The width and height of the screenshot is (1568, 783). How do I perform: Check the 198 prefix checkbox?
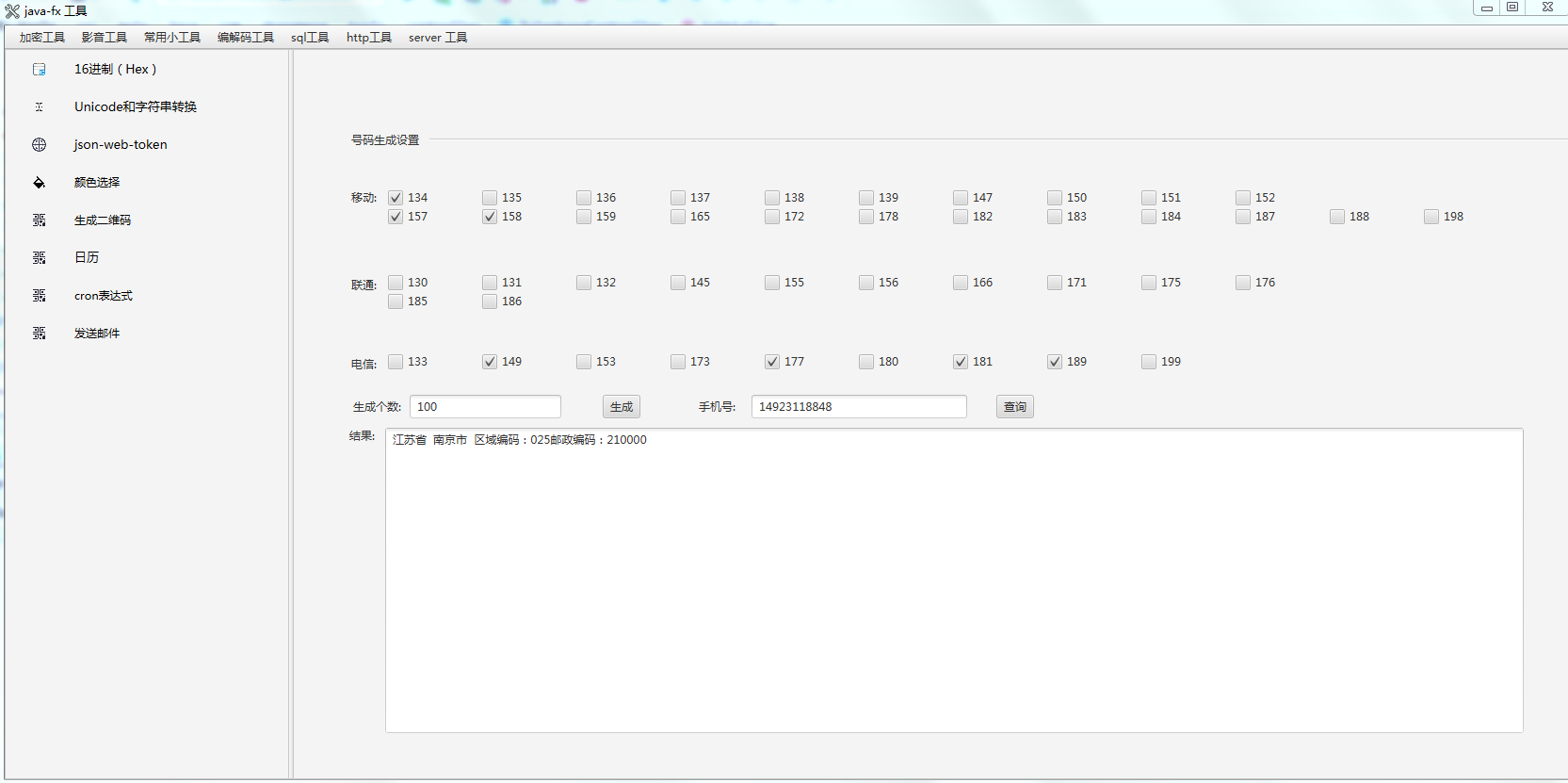coord(1431,217)
